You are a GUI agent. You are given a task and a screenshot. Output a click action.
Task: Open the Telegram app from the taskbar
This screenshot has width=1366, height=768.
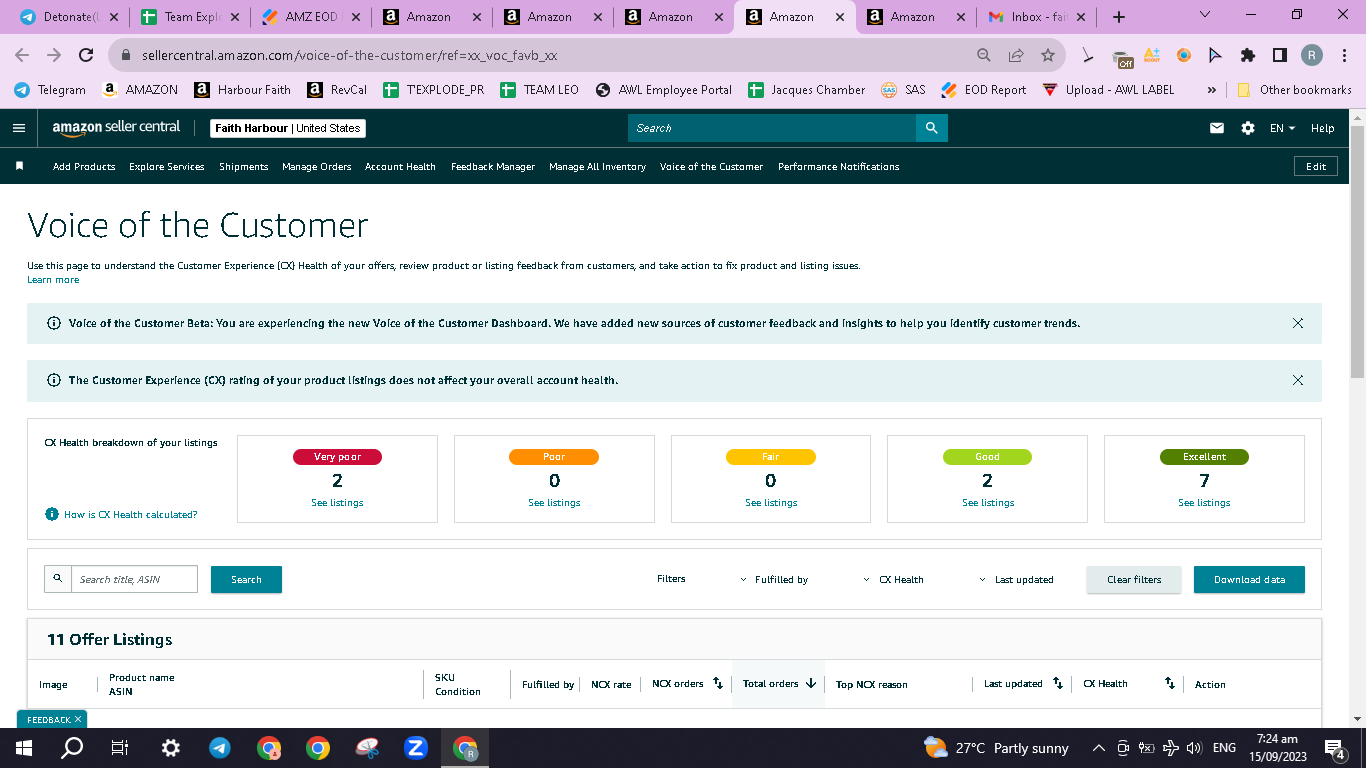tap(219, 747)
